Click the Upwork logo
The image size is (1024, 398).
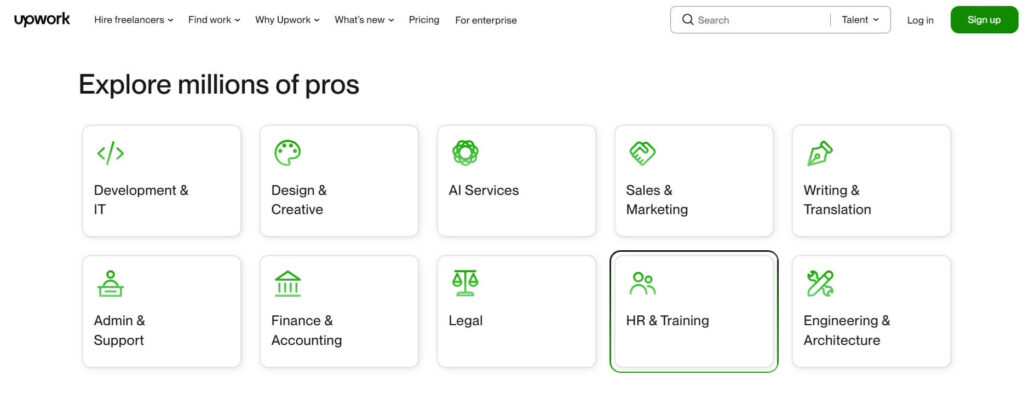pos(42,20)
